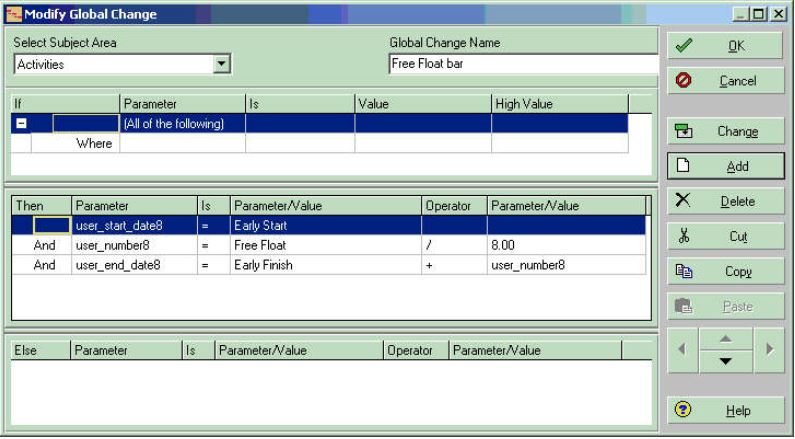Click the move up arrow button
This screenshot has width=795, height=439.
point(725,339)
